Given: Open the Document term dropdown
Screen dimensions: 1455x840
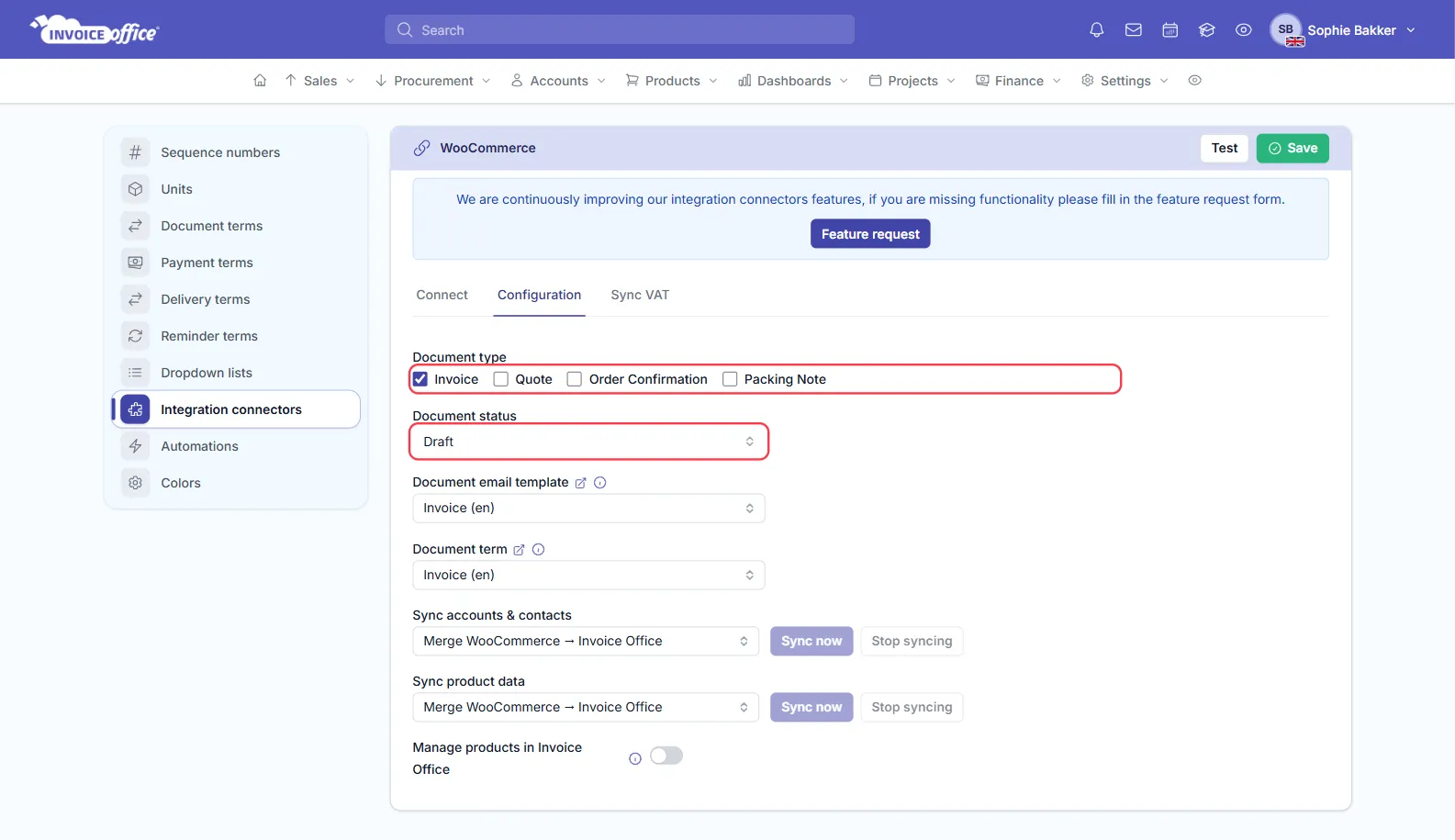Looking at the screenshot, I should click(588, 575).
